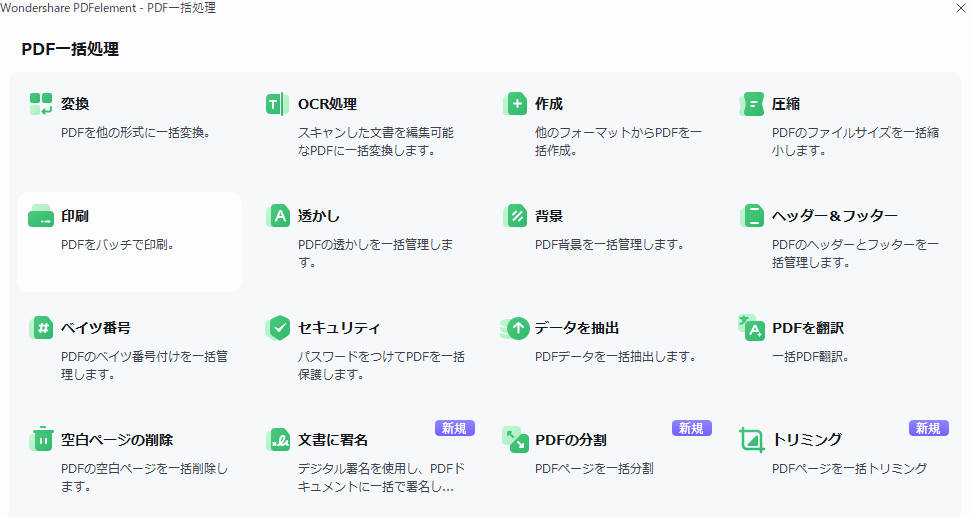Select the ベイツ番号 title

(95, 328)
